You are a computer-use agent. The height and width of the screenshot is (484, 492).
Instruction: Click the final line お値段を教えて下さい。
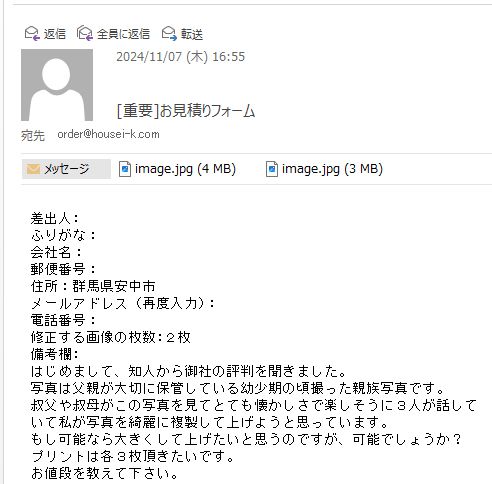click(105, 473)
